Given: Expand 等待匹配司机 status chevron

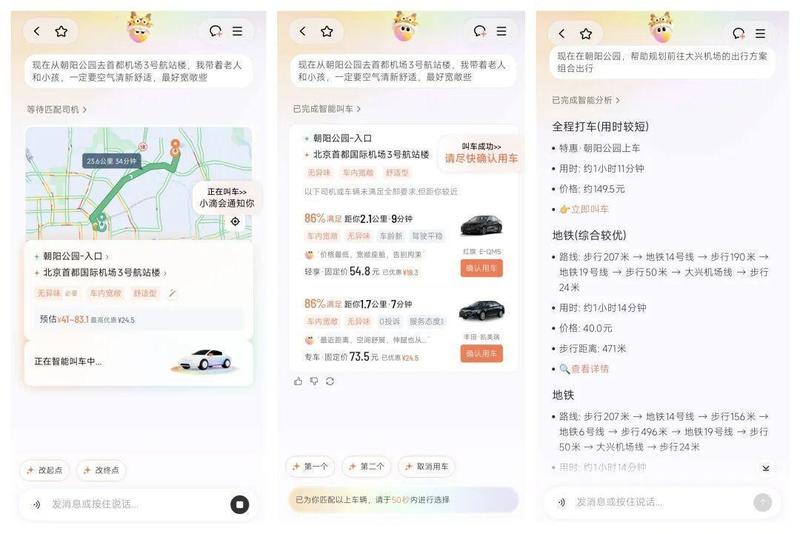Looking at the screenshot, I should (84, 109).
